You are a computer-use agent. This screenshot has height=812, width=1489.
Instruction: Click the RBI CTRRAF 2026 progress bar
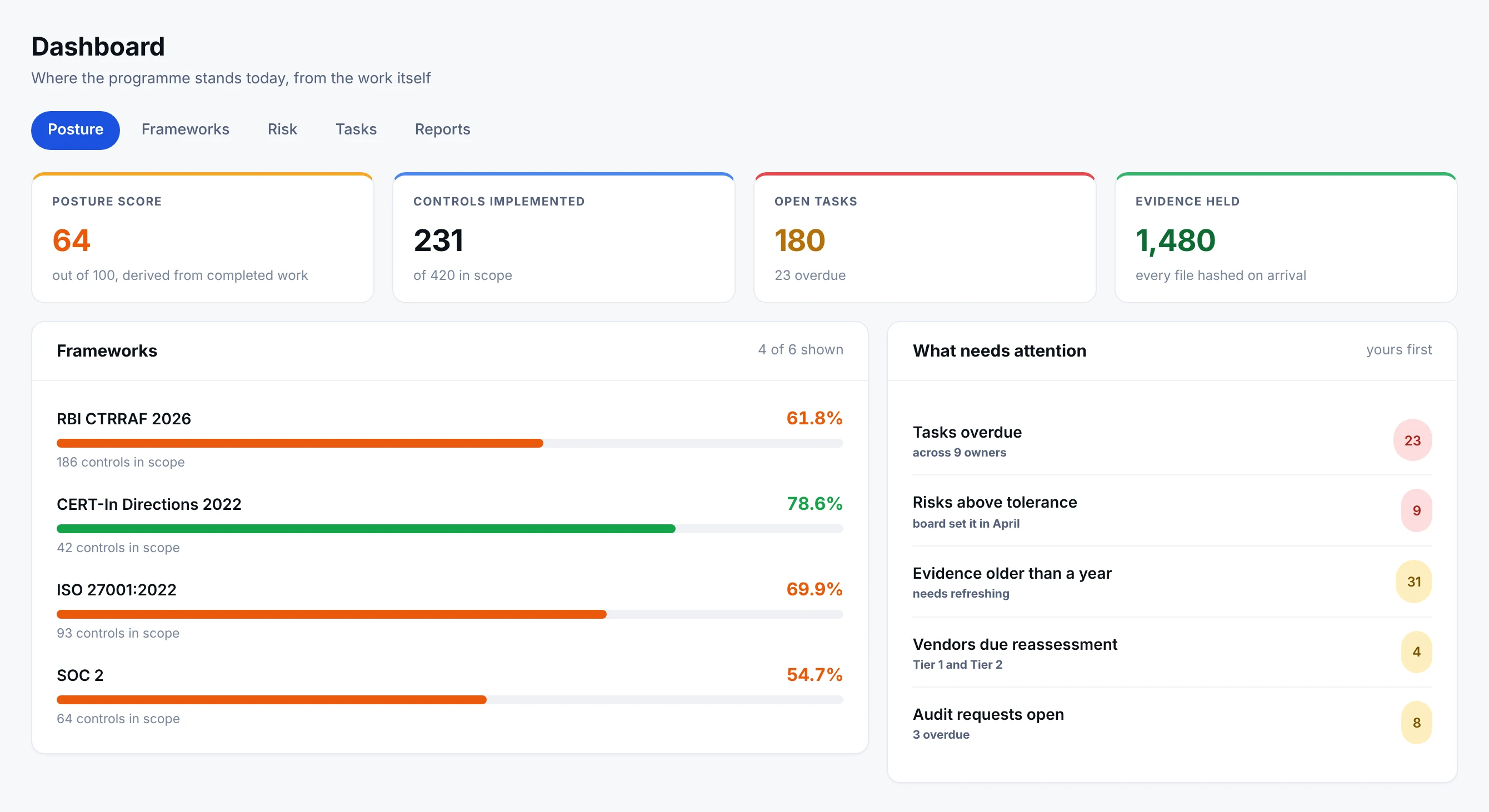(449, 443)
